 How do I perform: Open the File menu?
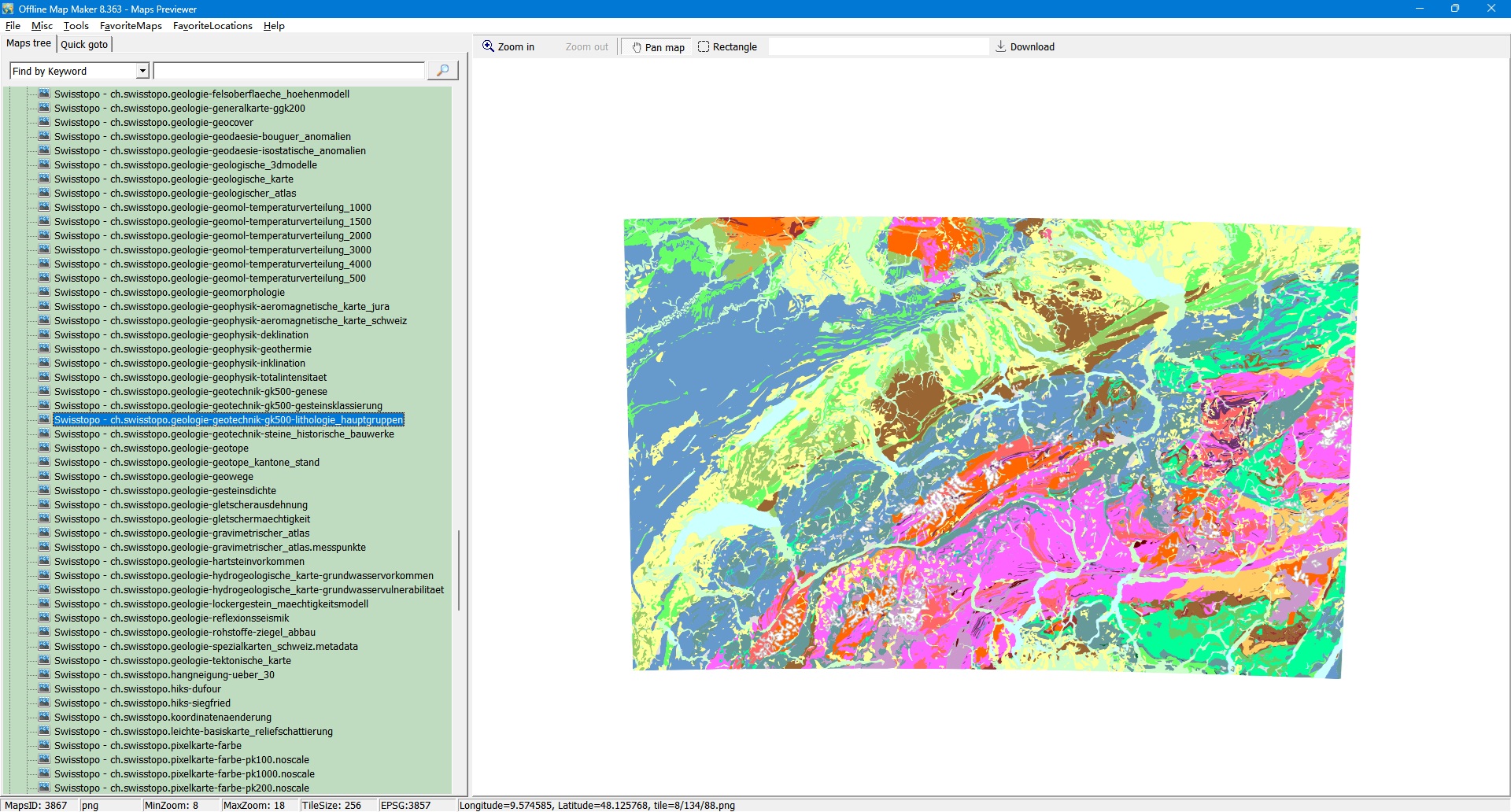coord(13,26)
